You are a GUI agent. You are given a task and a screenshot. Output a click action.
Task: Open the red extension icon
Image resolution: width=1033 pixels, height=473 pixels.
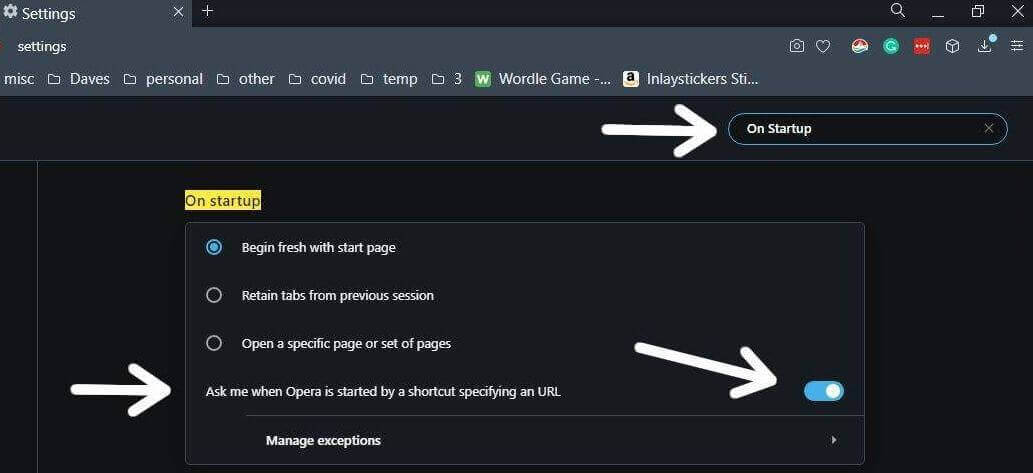point(922,46)
